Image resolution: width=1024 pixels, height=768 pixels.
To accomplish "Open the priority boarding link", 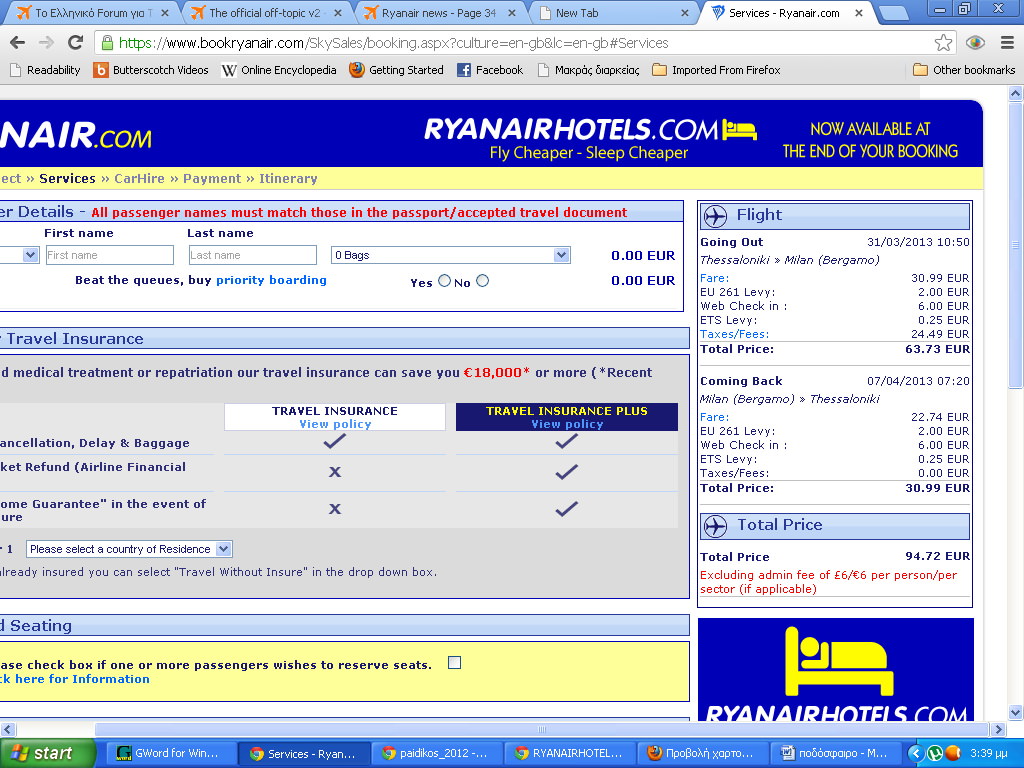I will (x=271, y=280).
